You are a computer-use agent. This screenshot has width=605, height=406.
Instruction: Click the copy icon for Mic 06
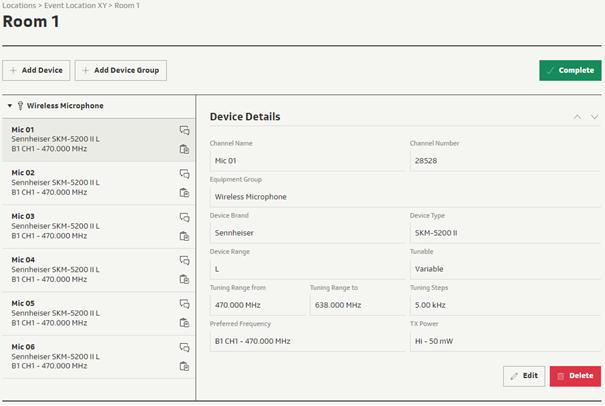184,367
